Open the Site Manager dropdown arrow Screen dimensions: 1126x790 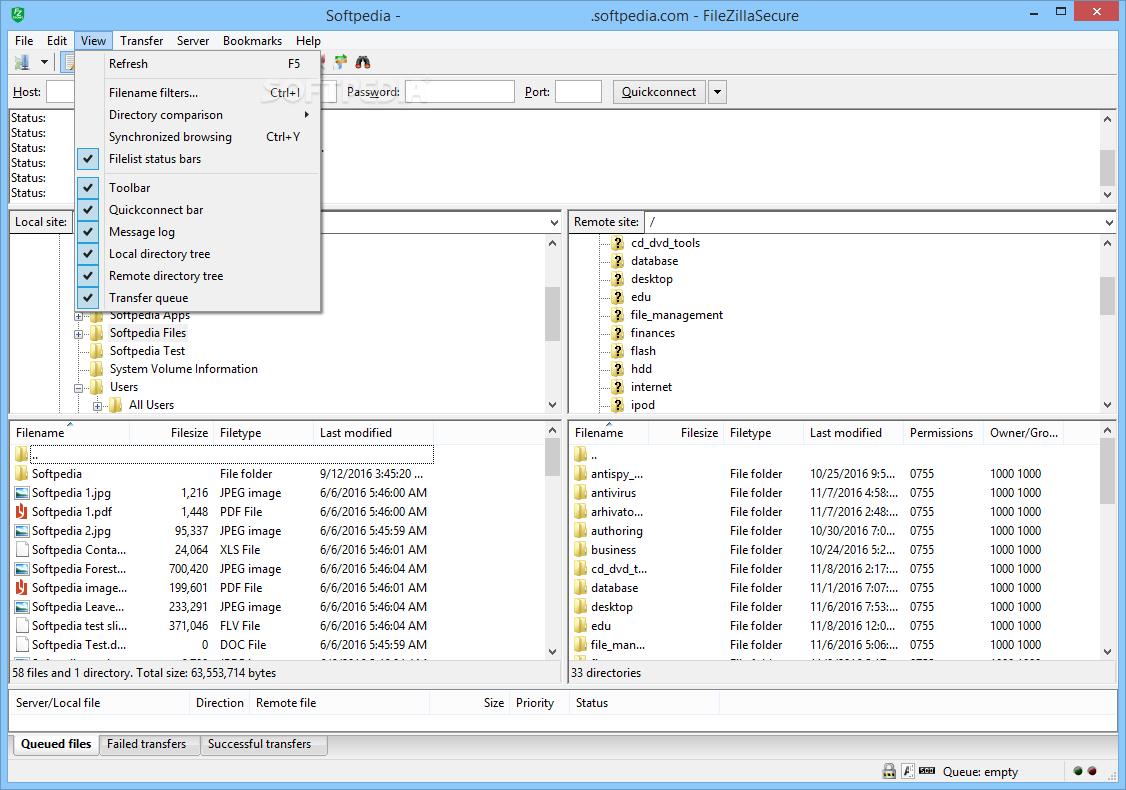[x=44, y=62]
